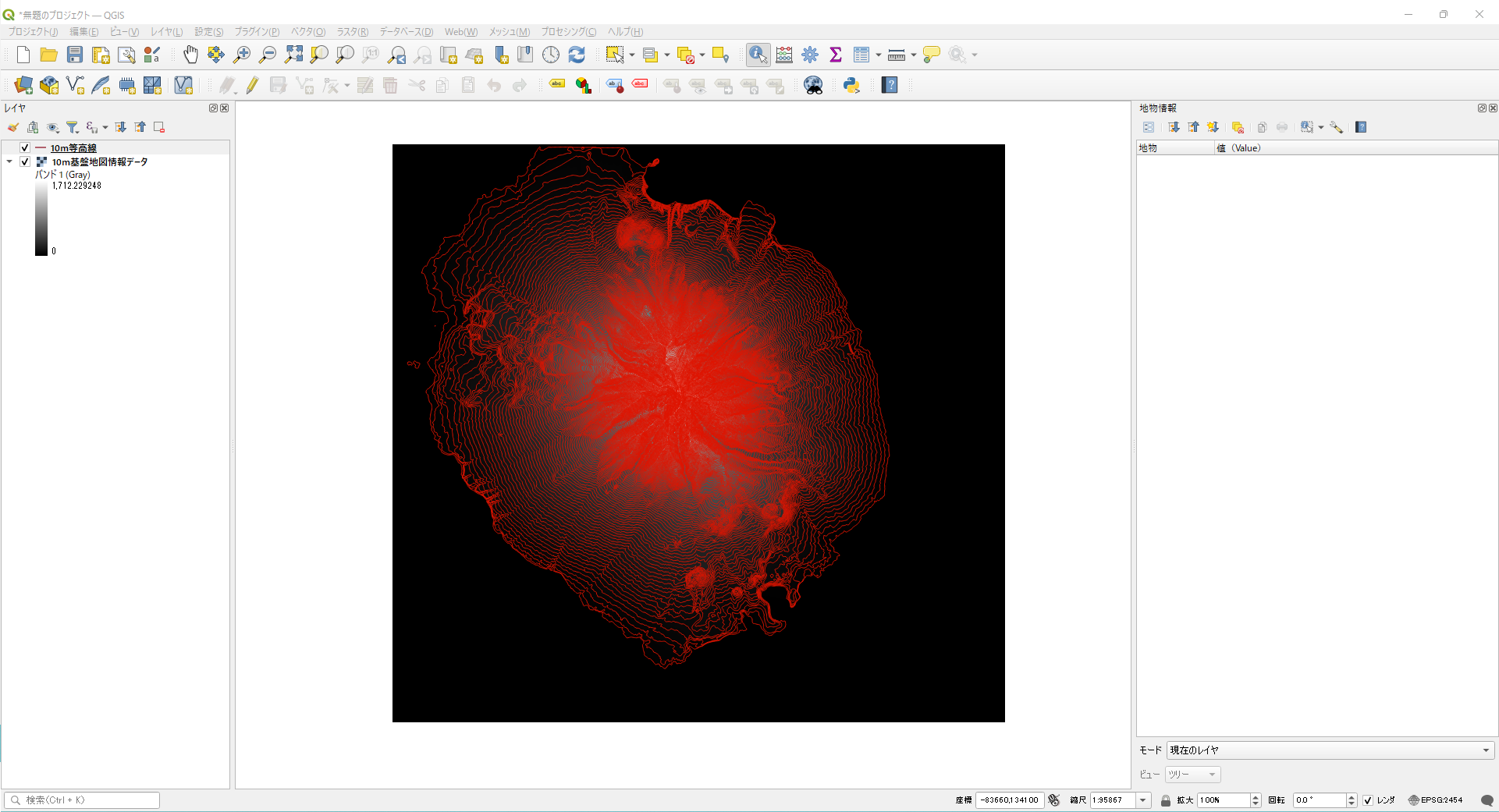Open the Python console

pos(851,86)
